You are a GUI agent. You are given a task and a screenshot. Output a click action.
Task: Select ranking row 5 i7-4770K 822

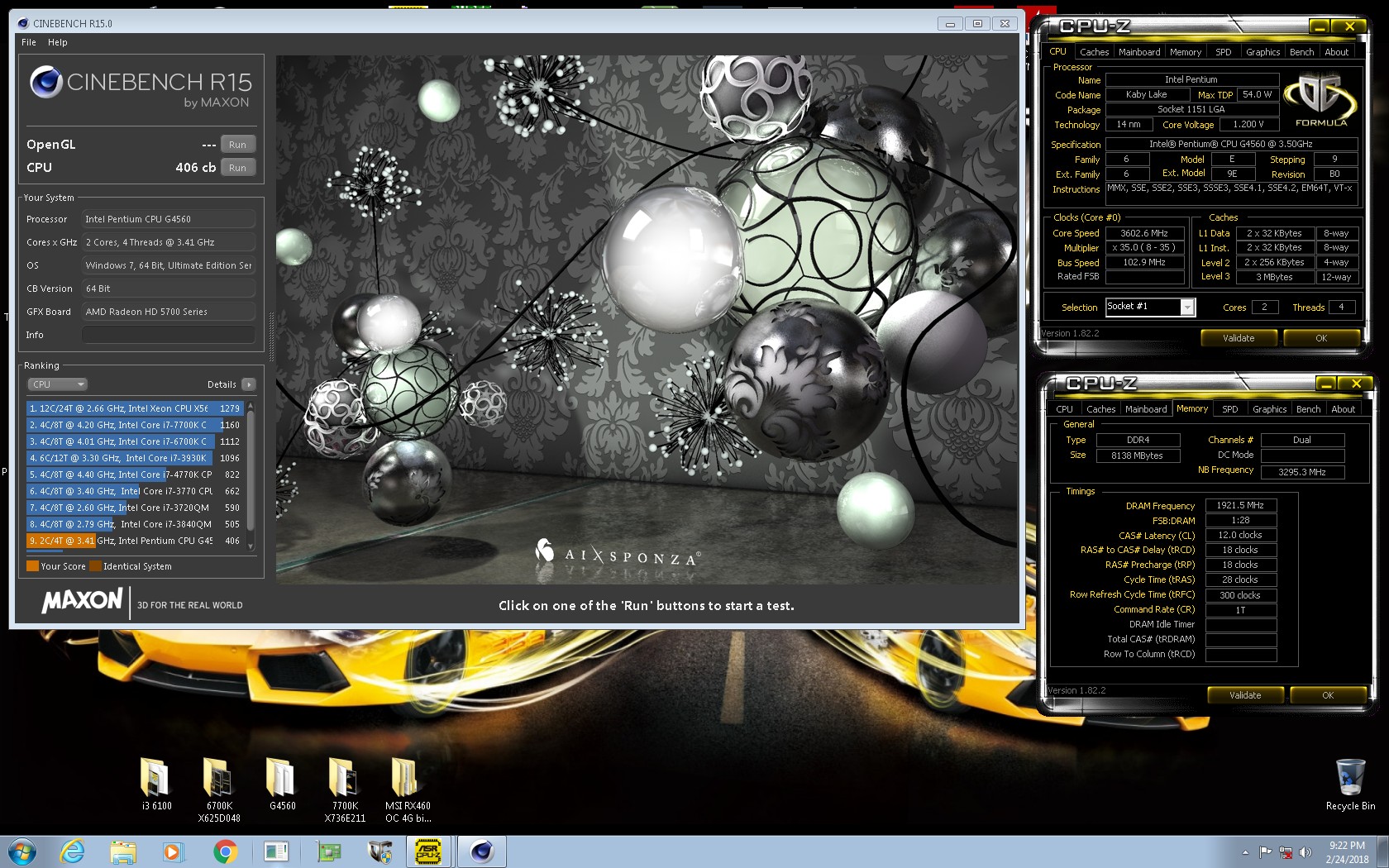[x=135, y=475]
